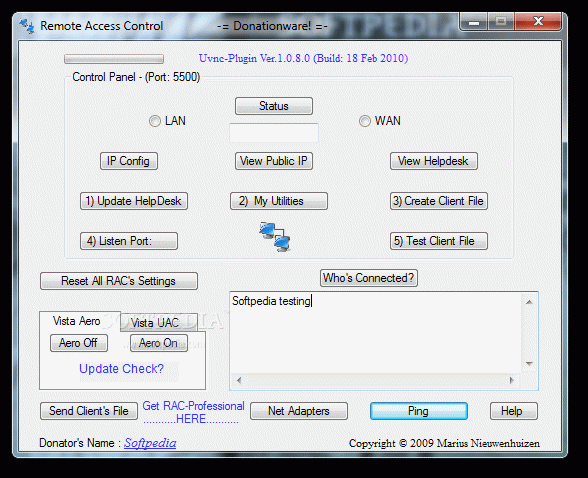Click the text box scroll down arrow
588x478 pixels.
[529, 364]
